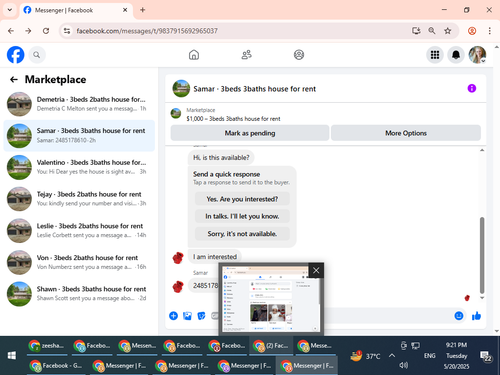
Task: Open Von 3beds 2baths conversation
Action: (x=79, y=262)
